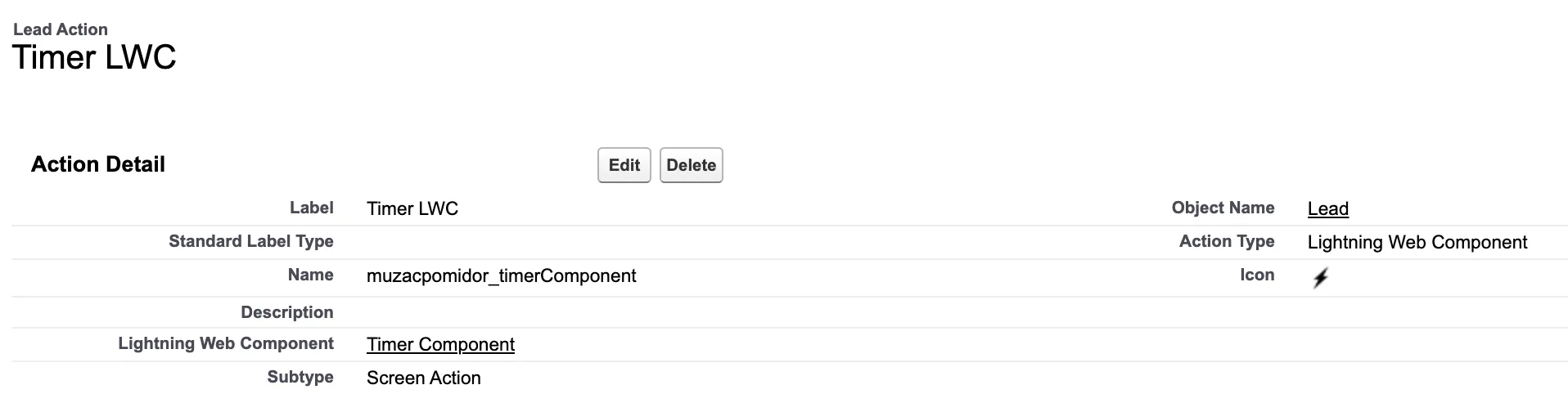Image resolution: width=1568 pixels, height=394 pixels.
Task: Click the Lead Action header text
Action: 61,29
